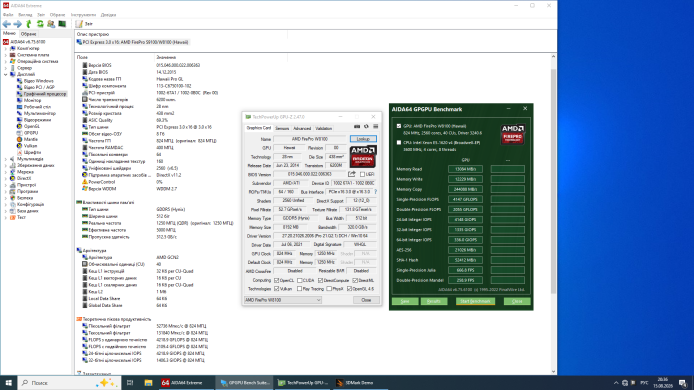The image size is (694, 390).
Task: Uncheck the GPU AMD FirePro W8100 benchmark checkbox
Action: 399,126
